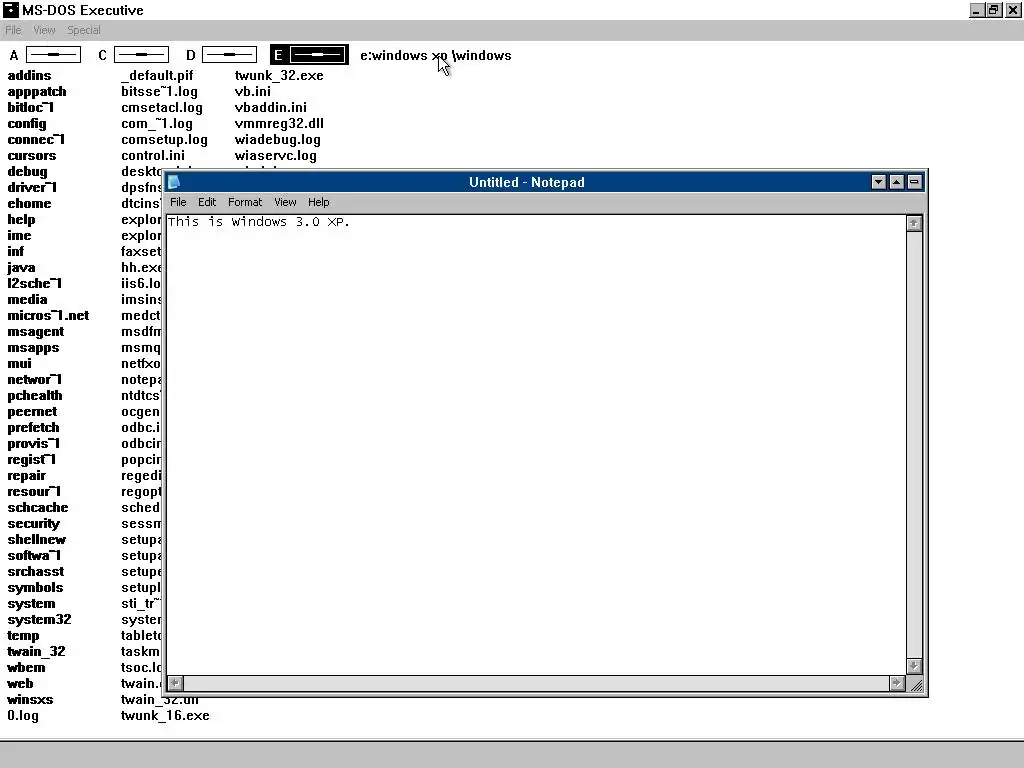Select drive C icon
Viewport: 1024px width, 768px height.
pos(141,55)
